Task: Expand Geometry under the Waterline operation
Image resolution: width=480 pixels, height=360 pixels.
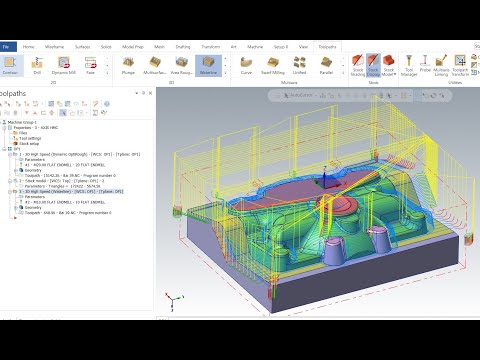Action: tap(16, 207)
